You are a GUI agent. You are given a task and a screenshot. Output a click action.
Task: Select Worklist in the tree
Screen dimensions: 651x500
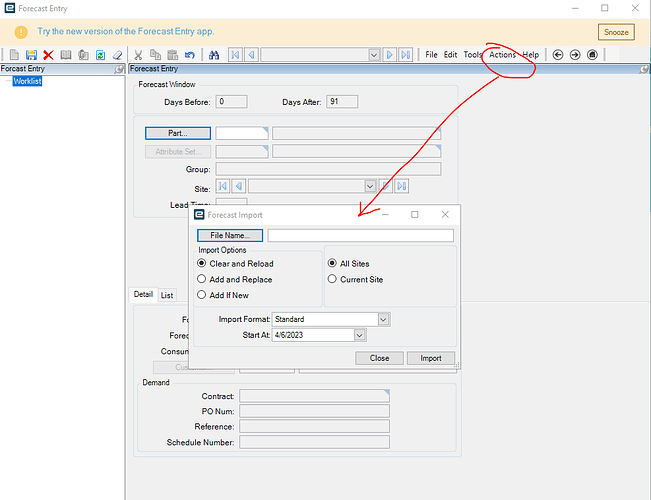point(27,81)
